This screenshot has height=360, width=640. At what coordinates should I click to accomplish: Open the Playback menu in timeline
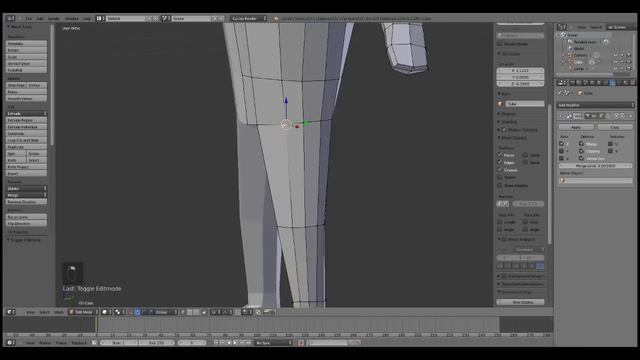tap(79, 343)
